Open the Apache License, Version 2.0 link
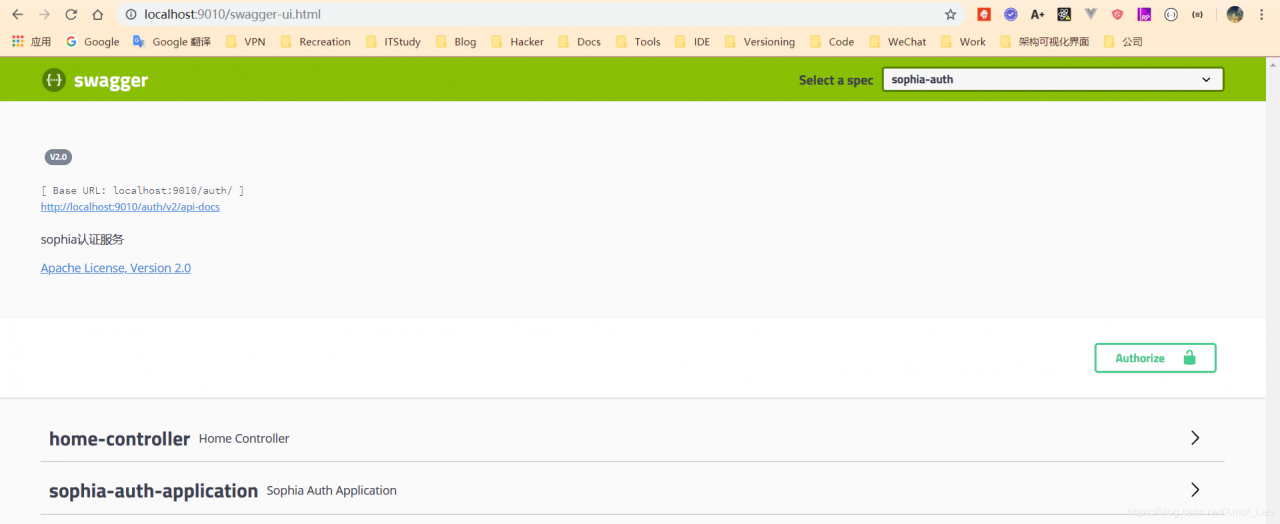This screenshot has width=1280, height=524. point(116,268)
